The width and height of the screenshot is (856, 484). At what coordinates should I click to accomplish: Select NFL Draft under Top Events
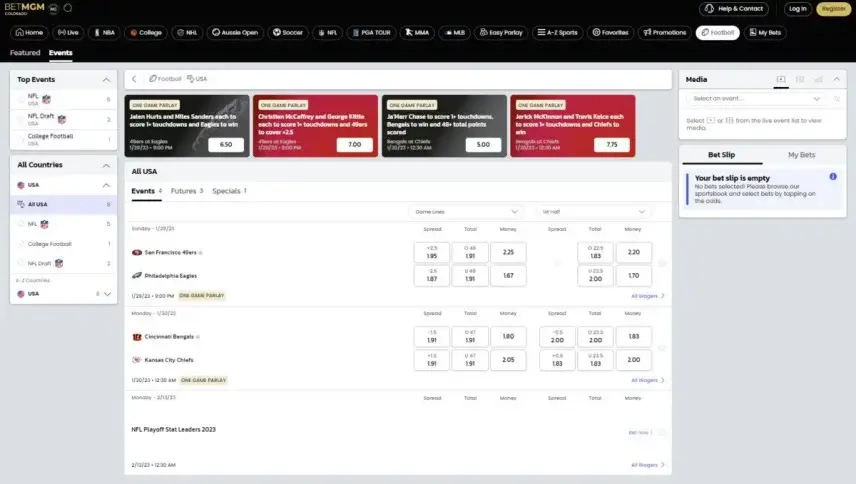[x=64, y=119]
